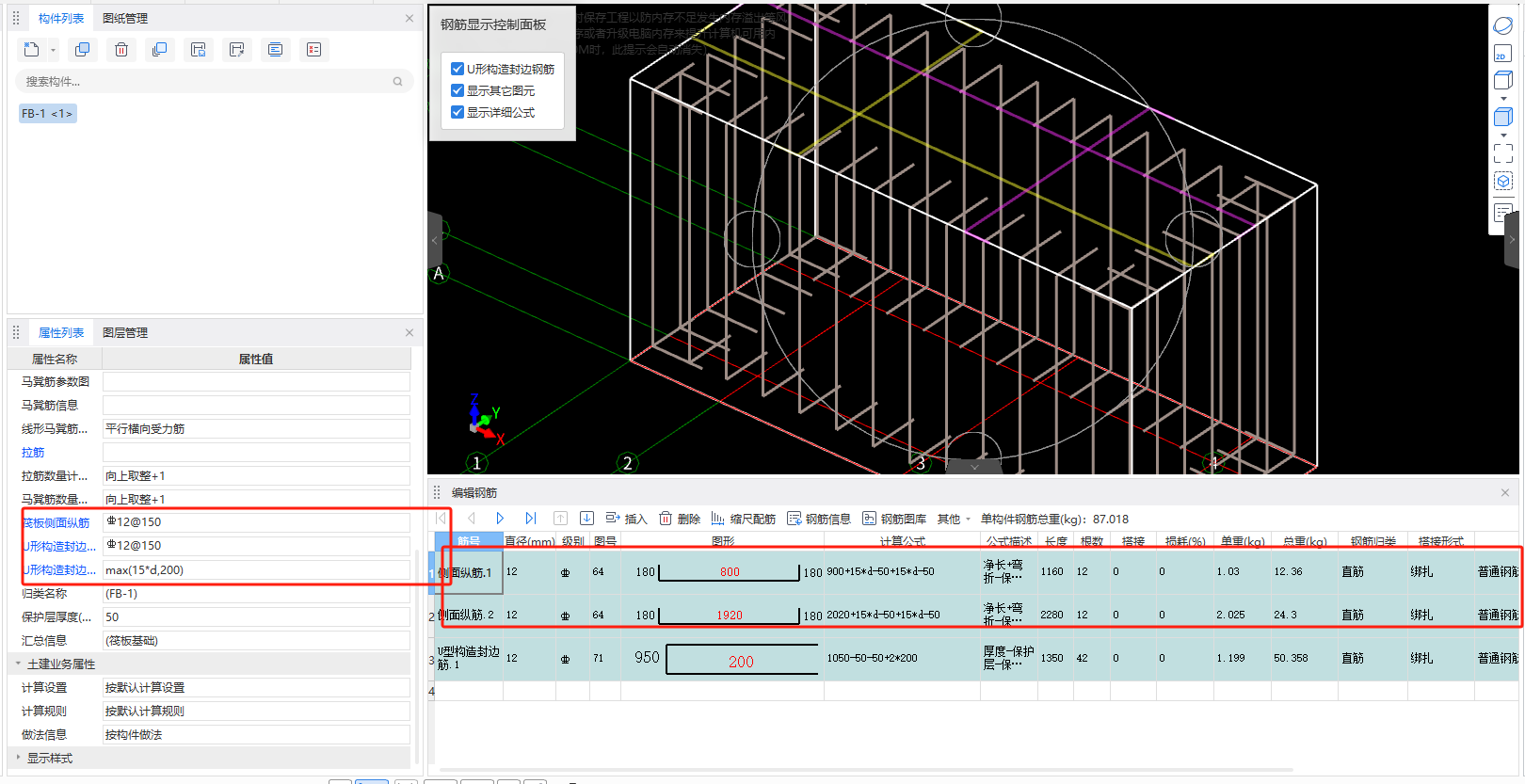
Task: Edit max(15*d,200) property value
Action: (256, 570)
